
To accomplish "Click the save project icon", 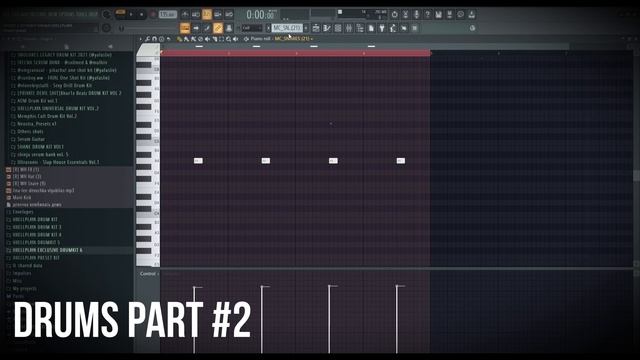I will pyautogui.click(x=438, y=14).
